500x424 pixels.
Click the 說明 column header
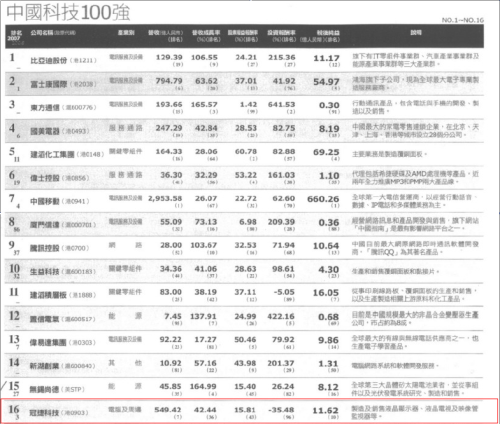416,32
